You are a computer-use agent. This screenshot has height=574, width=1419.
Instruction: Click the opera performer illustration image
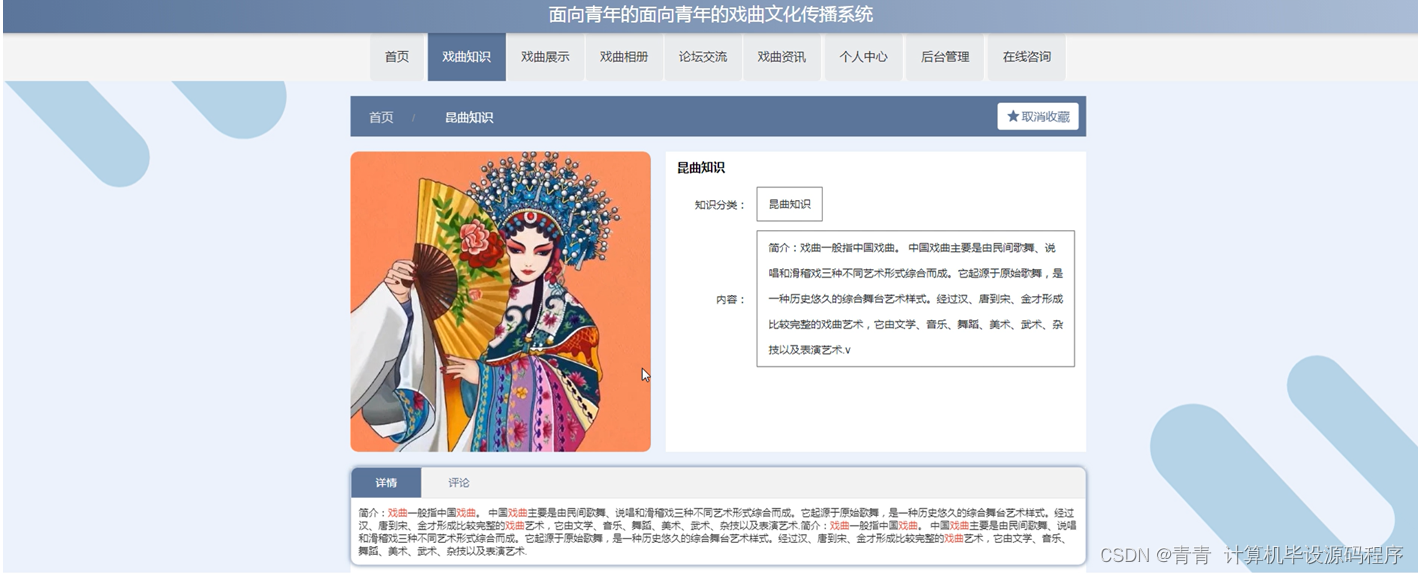coord(500,301)
